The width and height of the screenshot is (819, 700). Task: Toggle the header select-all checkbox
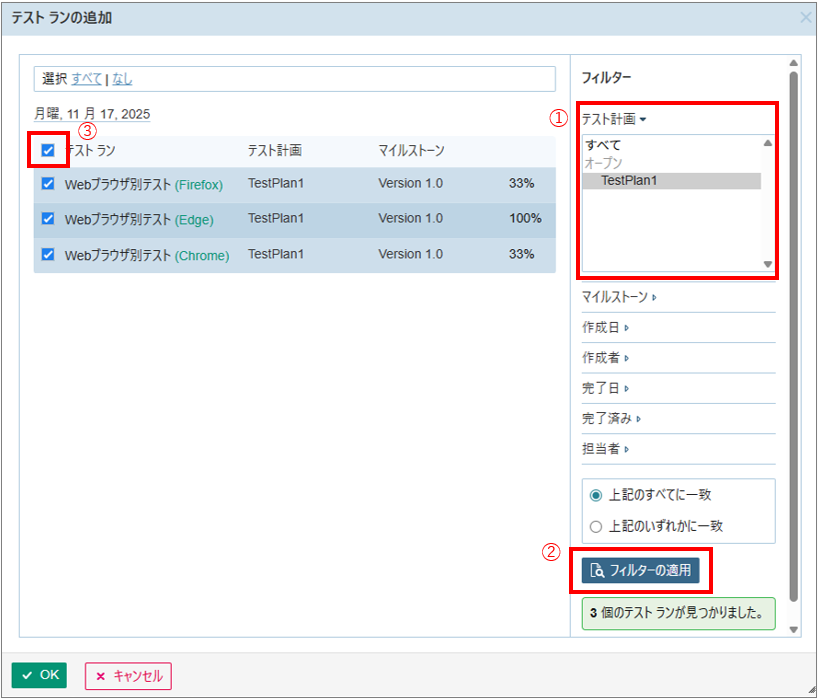tap(48, 151)
